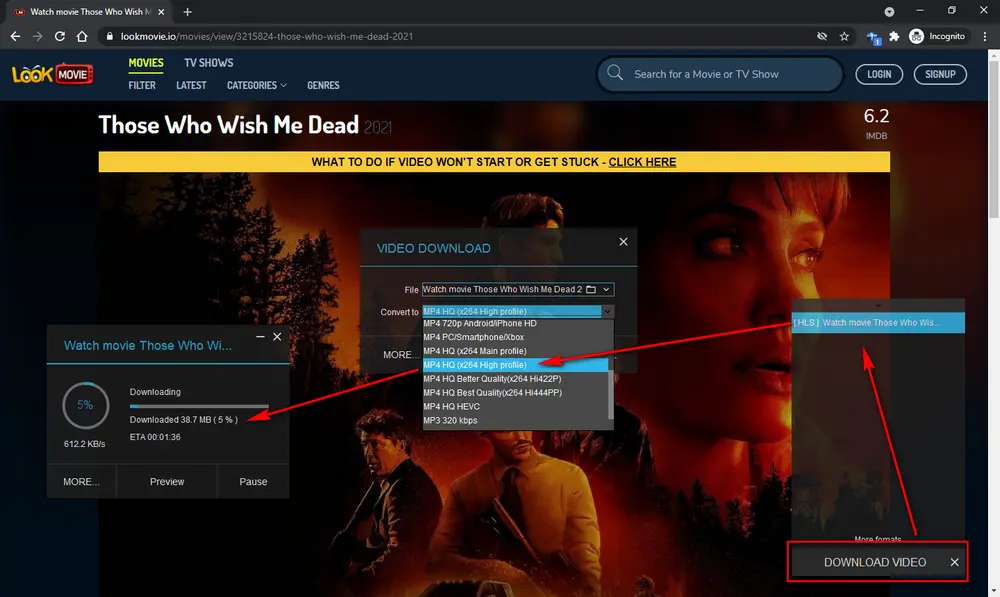Open the Filter menu item
Viewport: 1000px width, 597px height.
coord(142,85)
